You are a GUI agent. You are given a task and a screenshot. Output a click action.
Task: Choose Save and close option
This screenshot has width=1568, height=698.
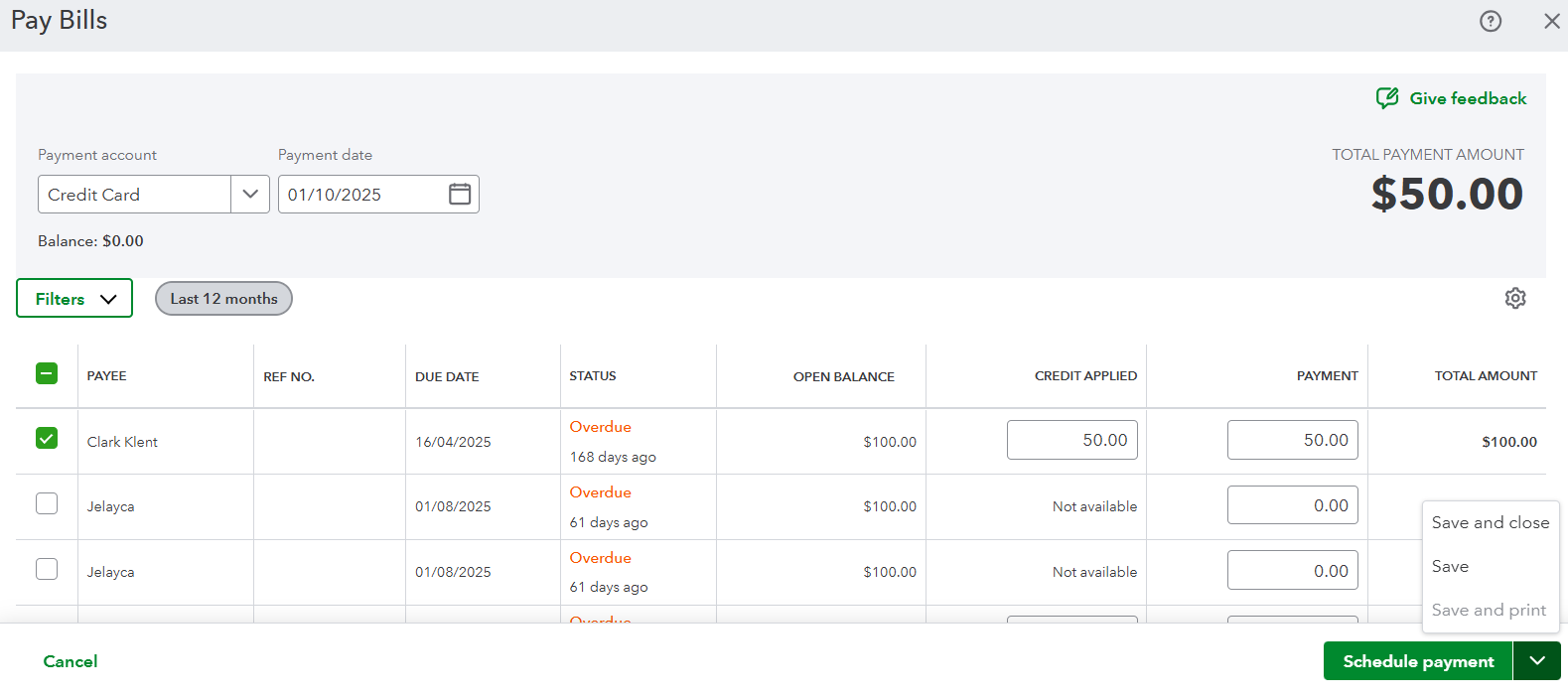click(x=1490, y=522)
